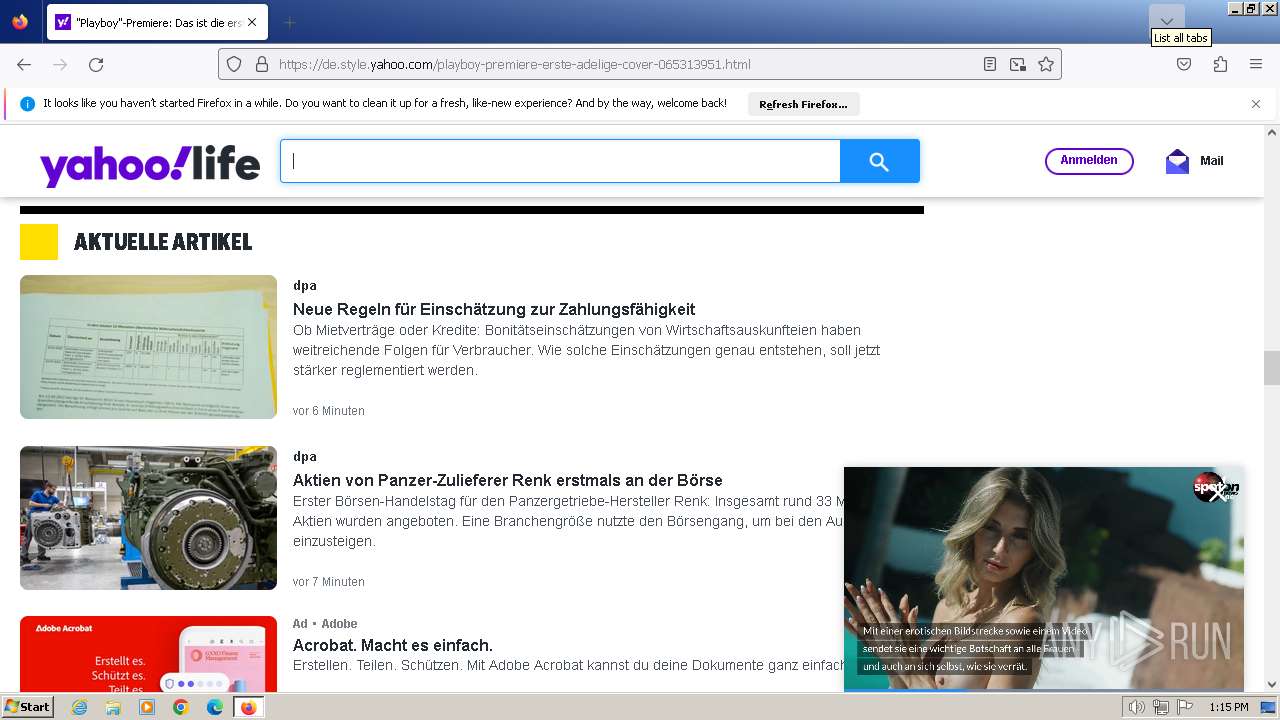Click the yahoo!life logo
Screen dimensions: 1280x720
coord(150,164)
